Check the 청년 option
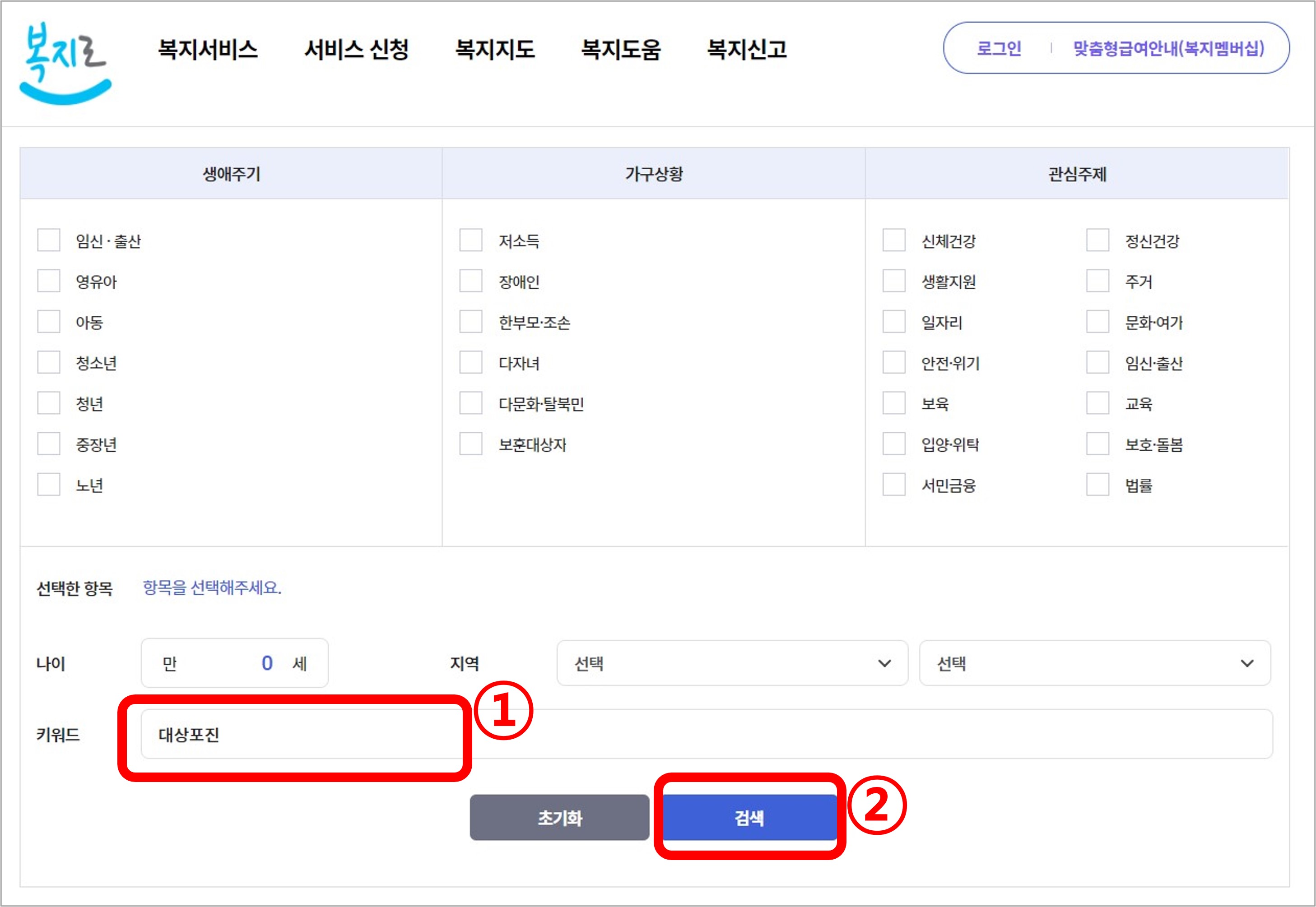The width and height of the screenshot is (1316, 907). pos(49,403)
